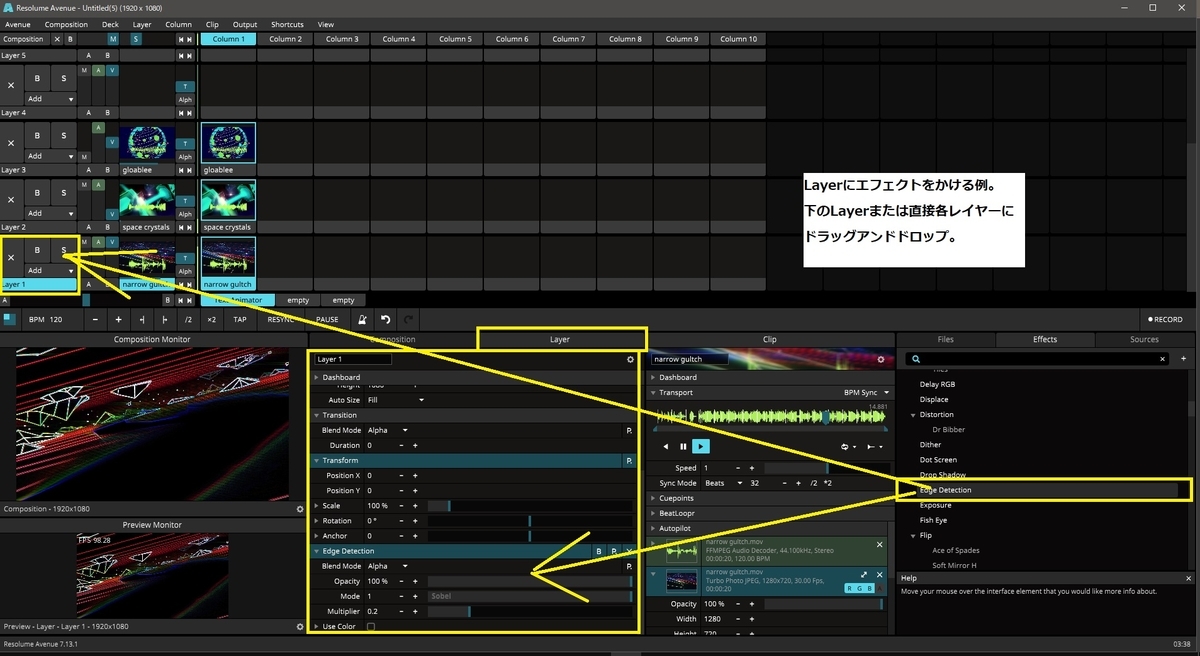The height and width of the screenshot is (656, 1200).
Task: Click the Resolume logo icon beside BPM
Action: click(x=9, y=320)
